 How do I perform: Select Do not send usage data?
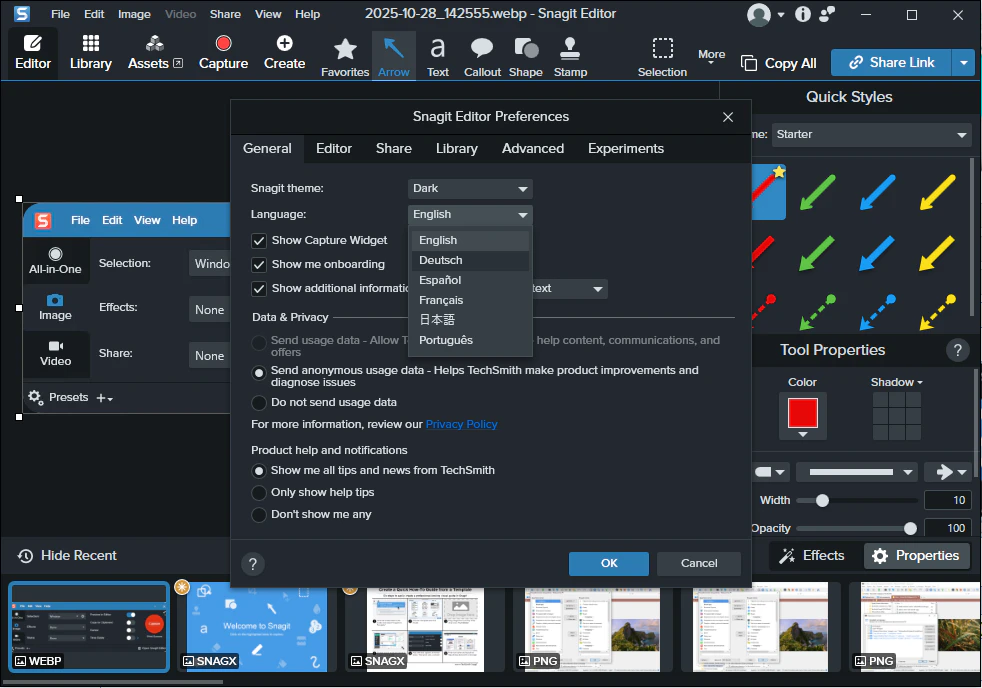click(x=259, y=403)
